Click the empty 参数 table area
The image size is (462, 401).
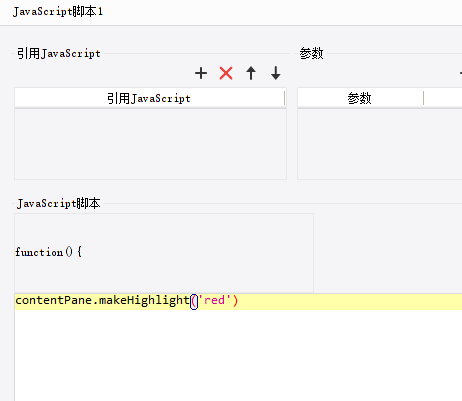[x=380, y=144]
